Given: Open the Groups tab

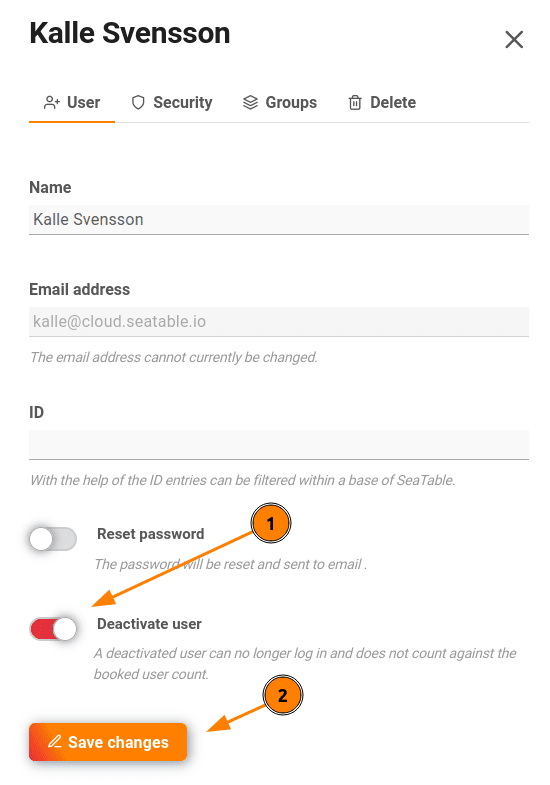Looking at the screenshot, I should coord(280,103).
